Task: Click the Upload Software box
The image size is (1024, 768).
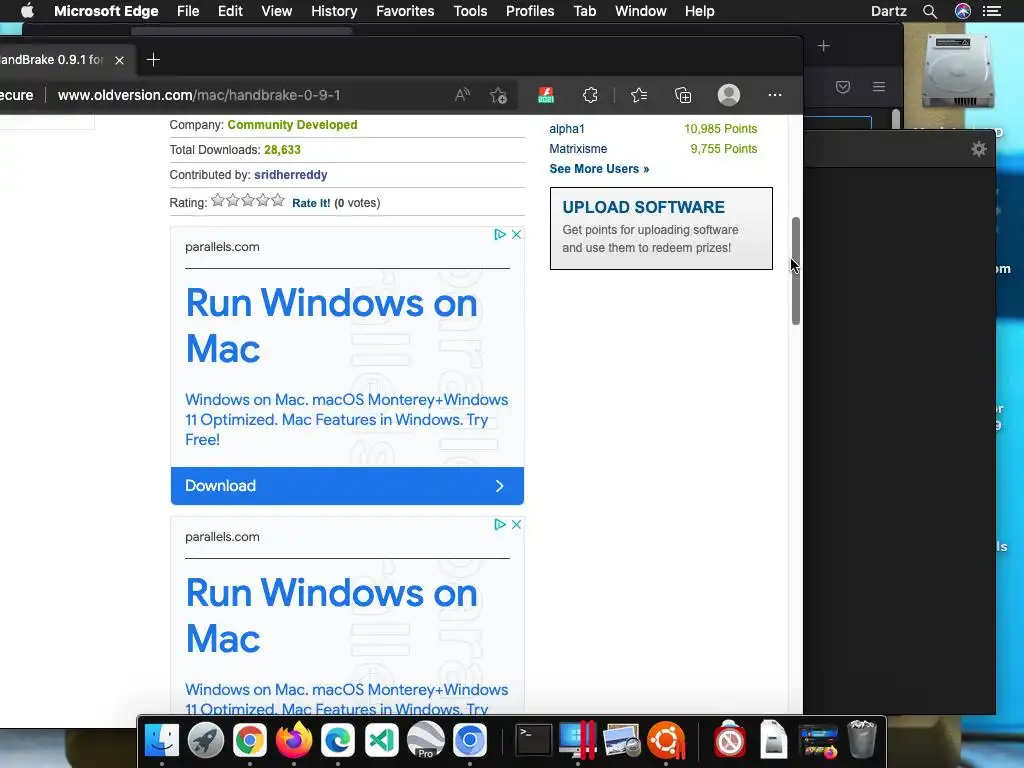Action: coord(661,229)
